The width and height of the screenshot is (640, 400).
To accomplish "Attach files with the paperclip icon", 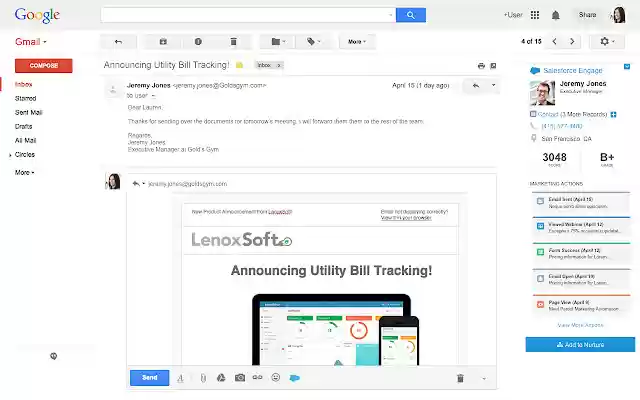I will (x=203, y=378).
